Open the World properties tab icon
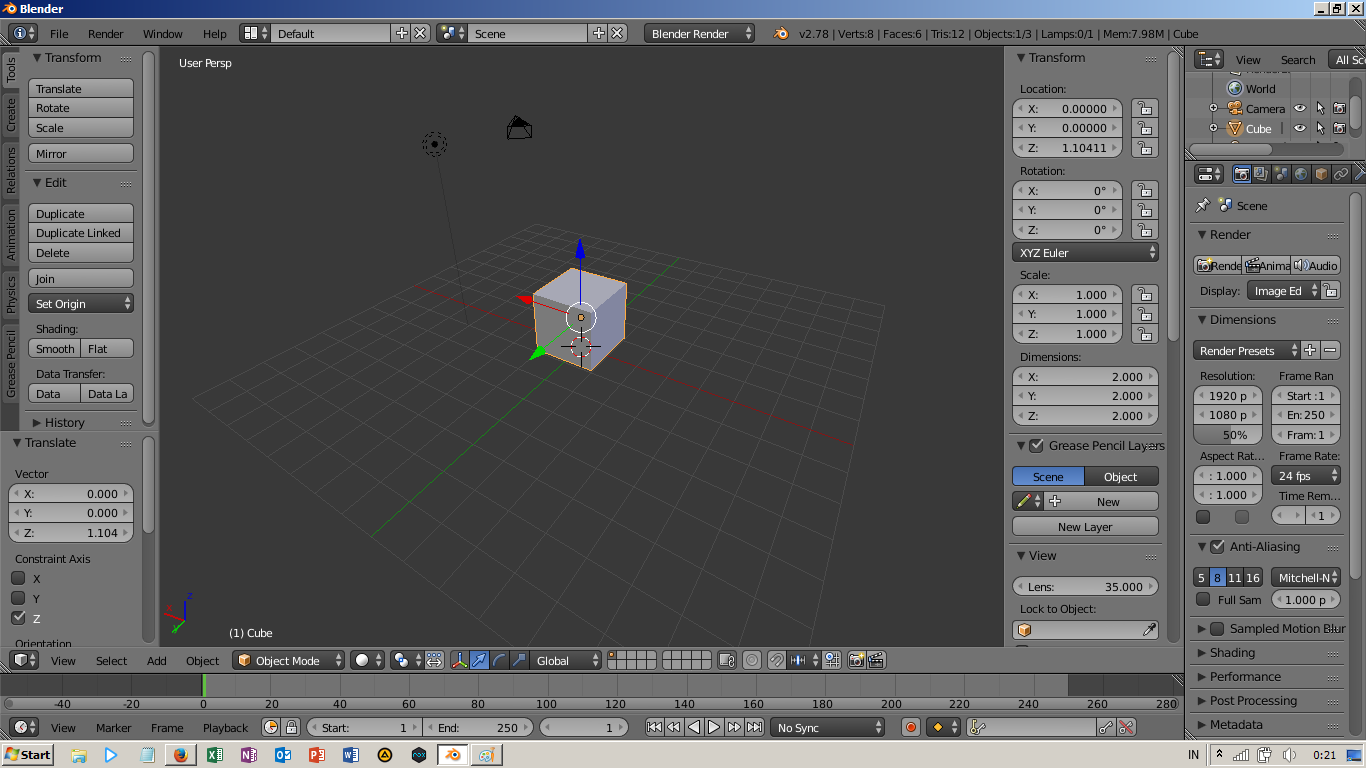This screenshot has width=1366, height=768. coord(1301,174)
